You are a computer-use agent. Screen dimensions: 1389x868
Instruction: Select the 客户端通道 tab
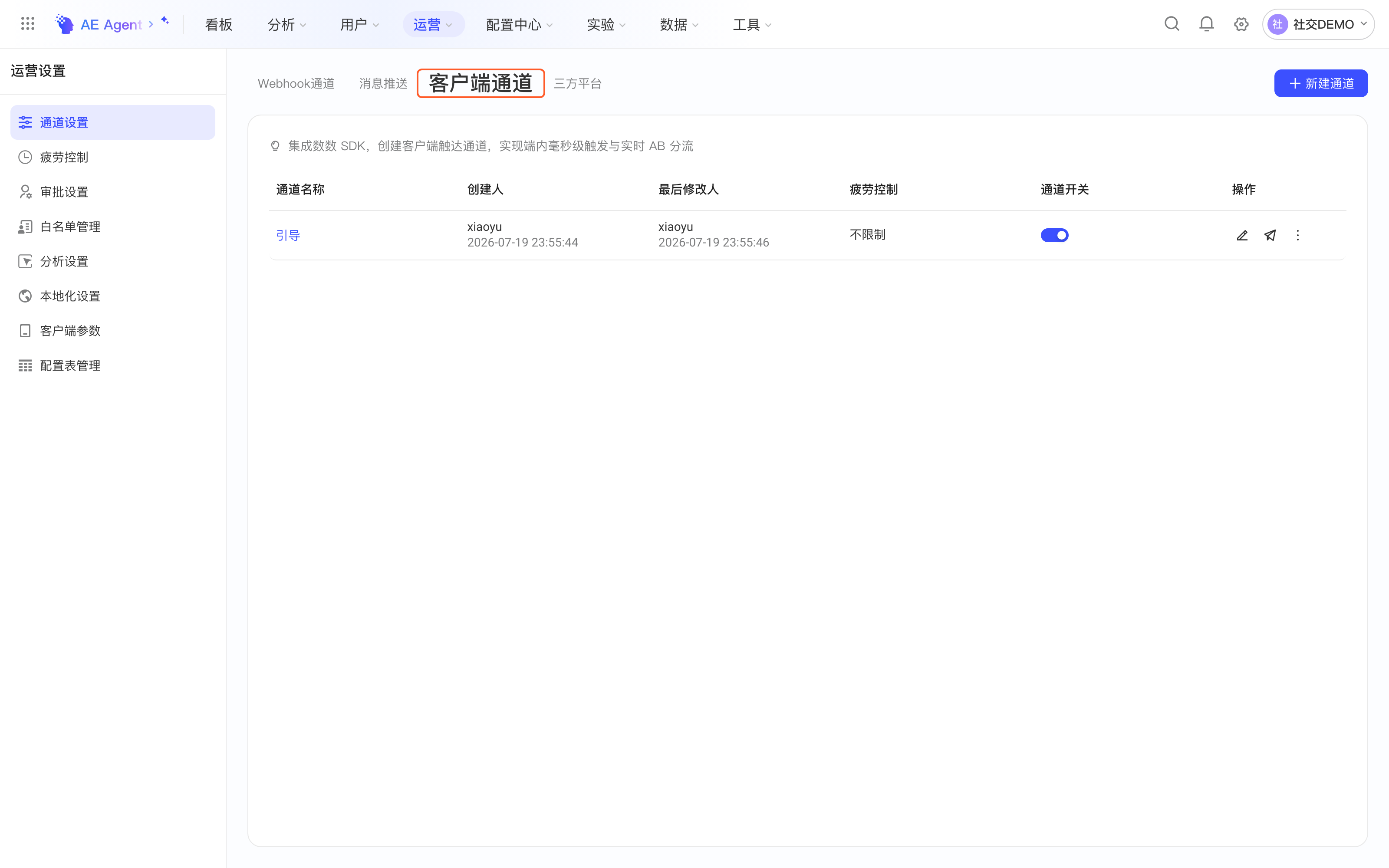481,84
